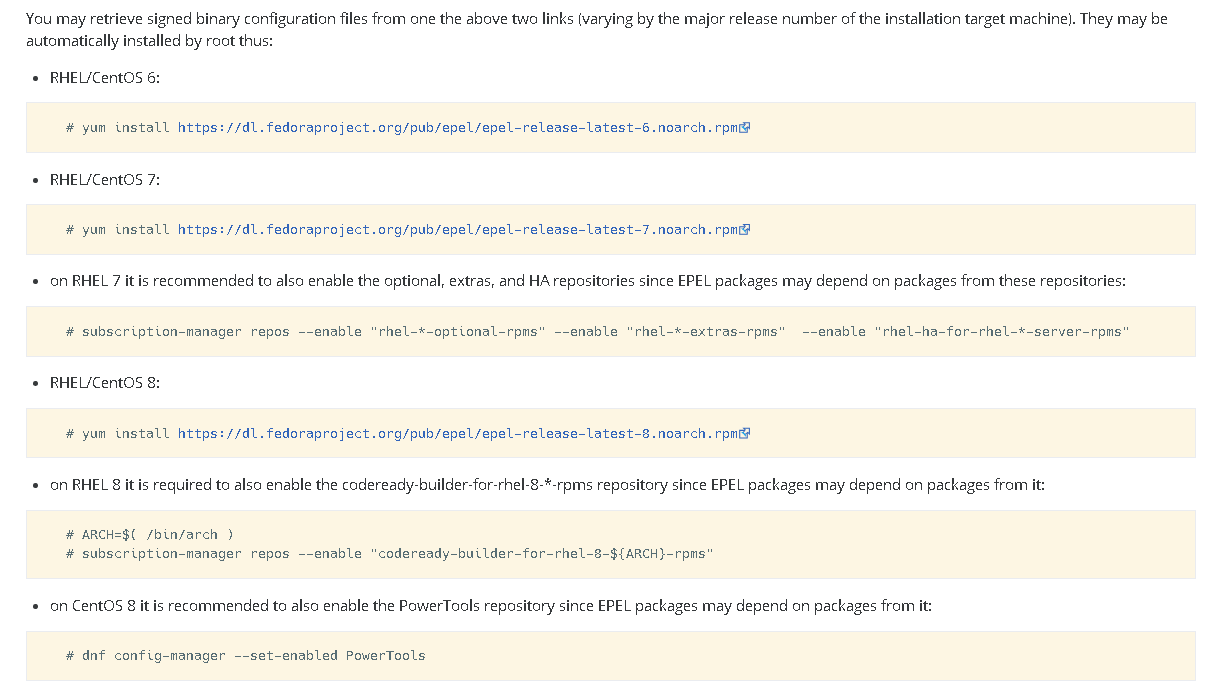This screenshot has width=1227, height=699.
Task: Click the RHEL 8 codeready-builder requirement text
Action: [x=548, y=485]
